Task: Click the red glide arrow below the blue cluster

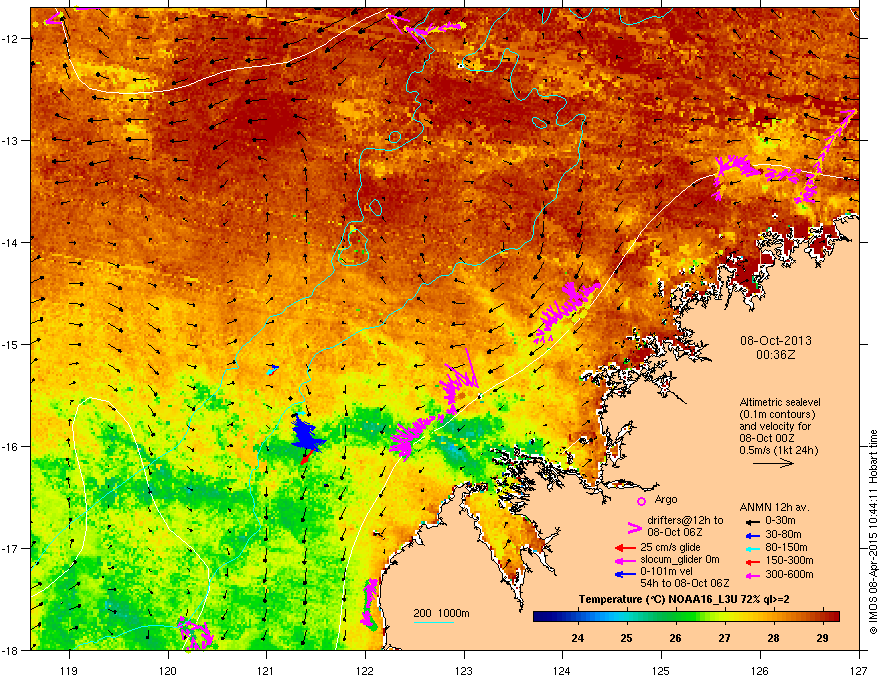Action: [x=305, y=458]
